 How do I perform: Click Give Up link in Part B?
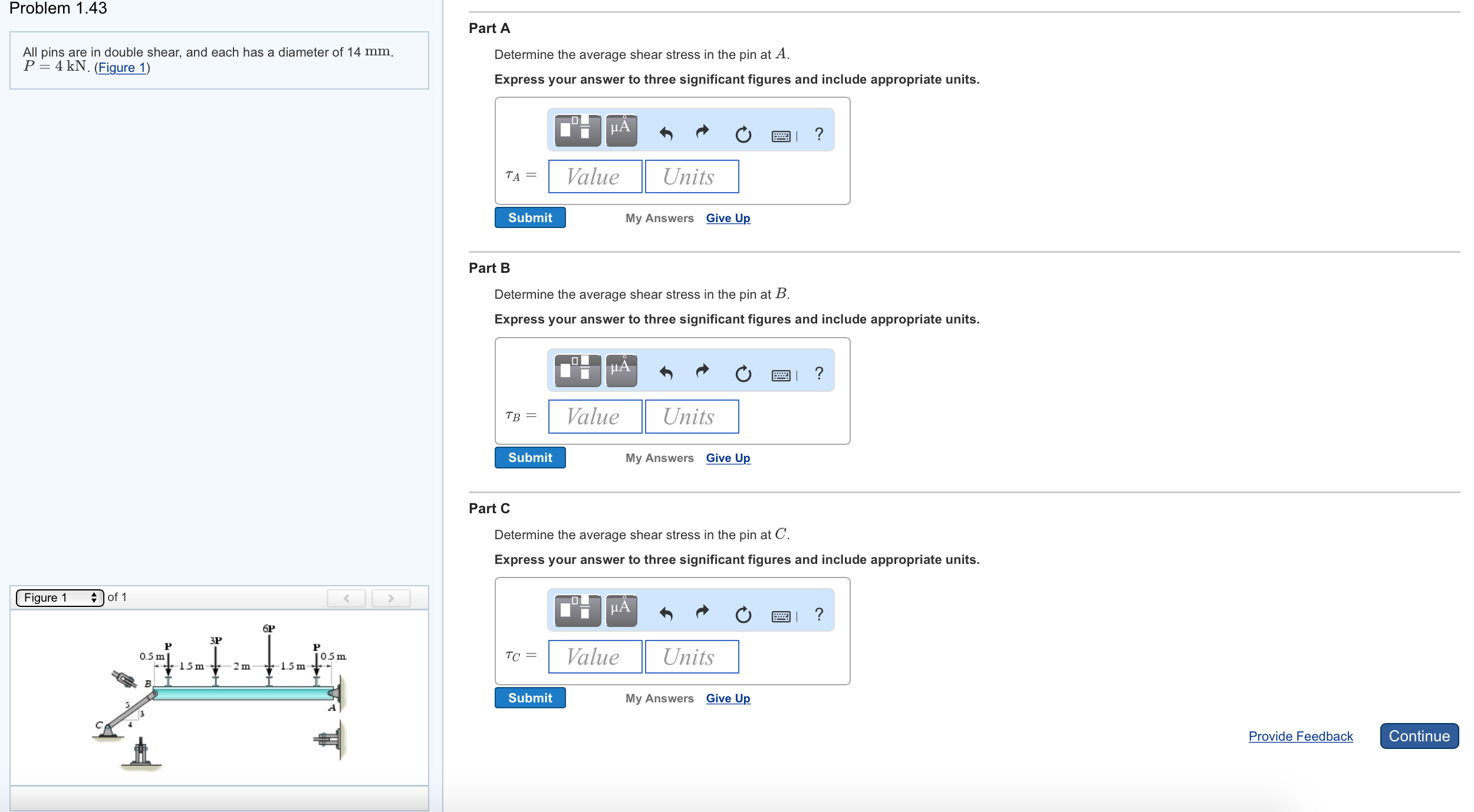pyautogui.click(x=728, y=458)
